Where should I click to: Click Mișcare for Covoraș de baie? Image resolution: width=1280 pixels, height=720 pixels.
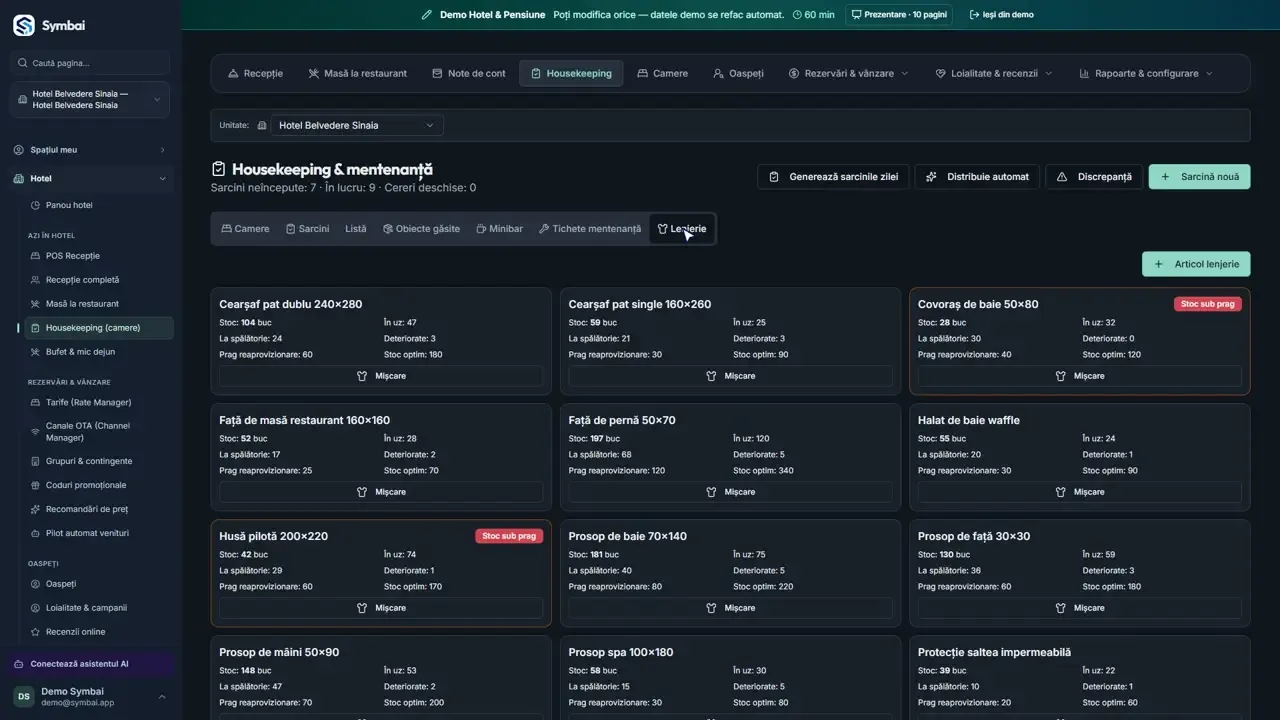tap(1080, 376)
